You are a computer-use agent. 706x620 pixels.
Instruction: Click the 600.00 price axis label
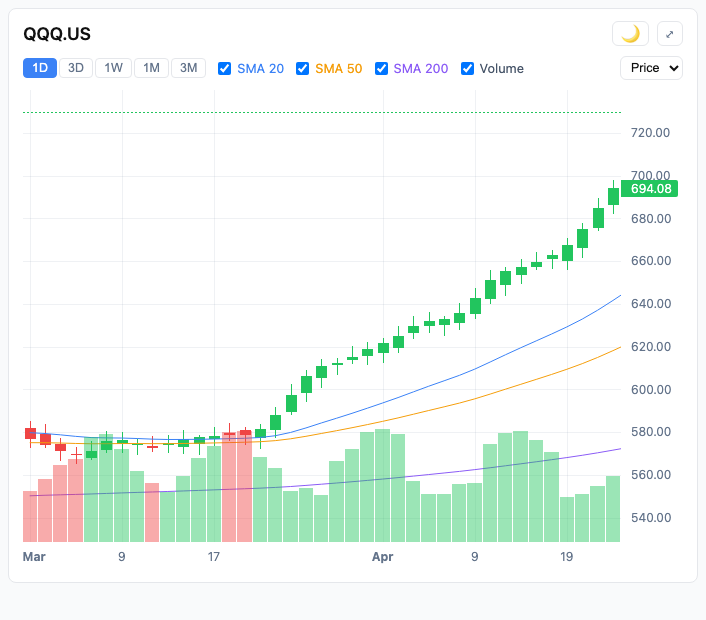click(651, 389)
